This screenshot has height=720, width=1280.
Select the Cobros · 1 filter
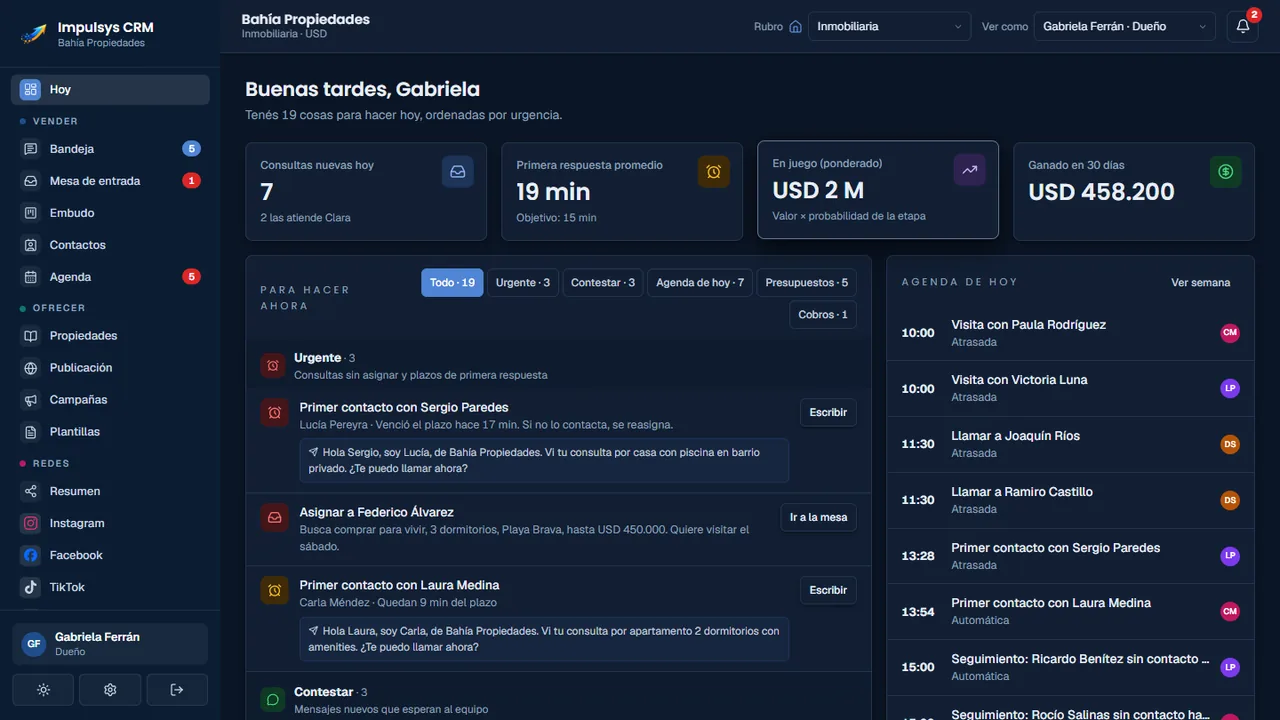[x=823, y=315]
